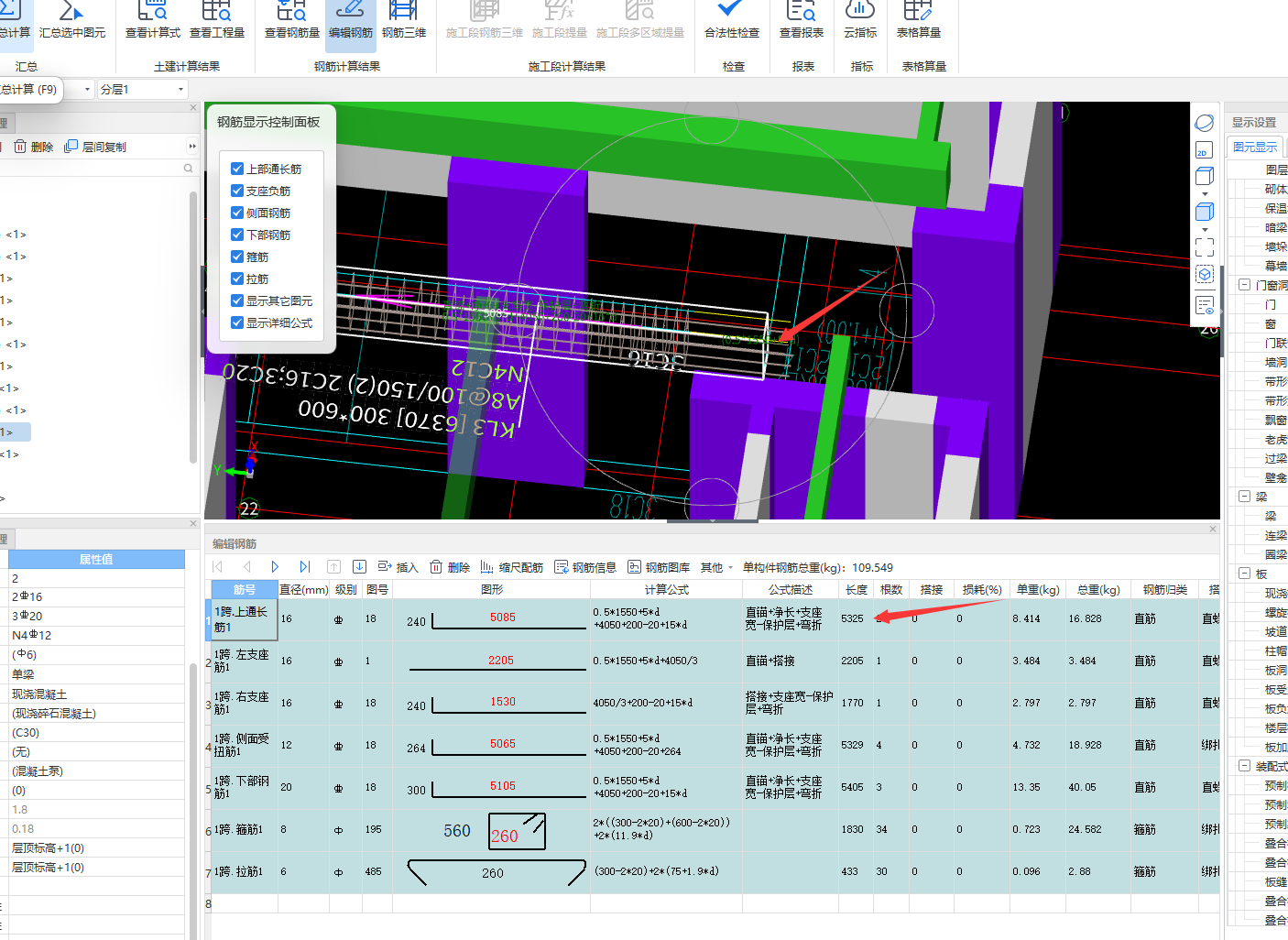This screenshot has width=1288, height=940.
Task: Collapse the 装配式 tree node
Action: click(1244, 765)
